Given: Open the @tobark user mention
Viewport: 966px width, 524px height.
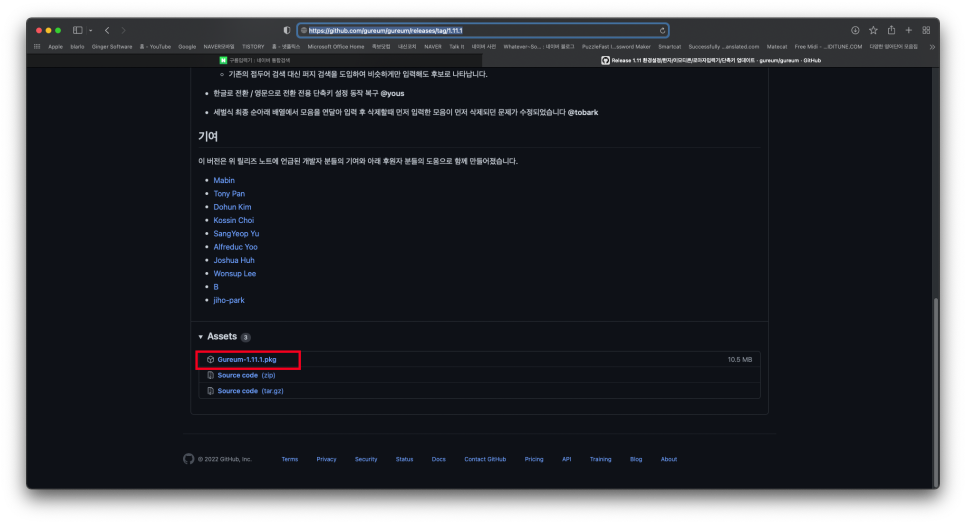Looking at the screenshot, I should click(x=583, y=113).
